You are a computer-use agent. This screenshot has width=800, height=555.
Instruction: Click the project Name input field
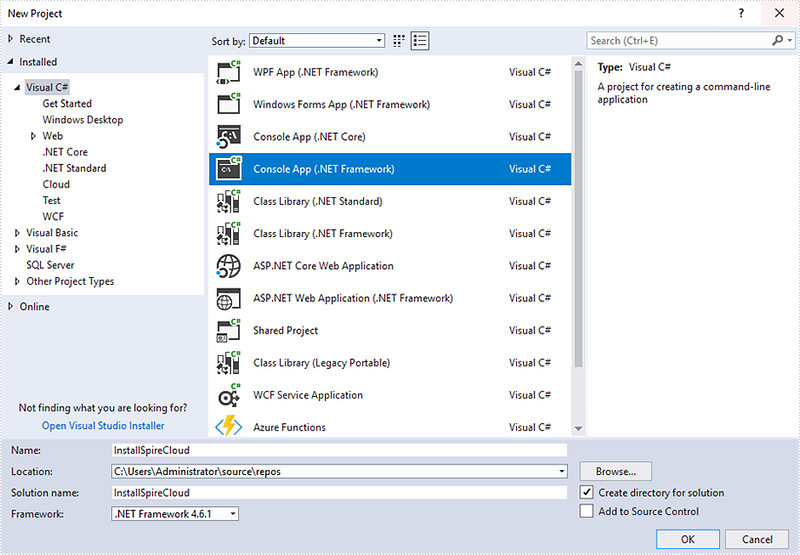click(x=339, y=450)
